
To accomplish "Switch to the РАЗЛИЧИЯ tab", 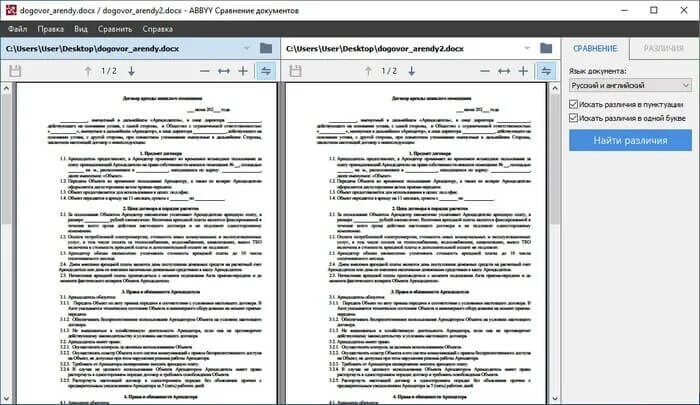I will [663, 49].
